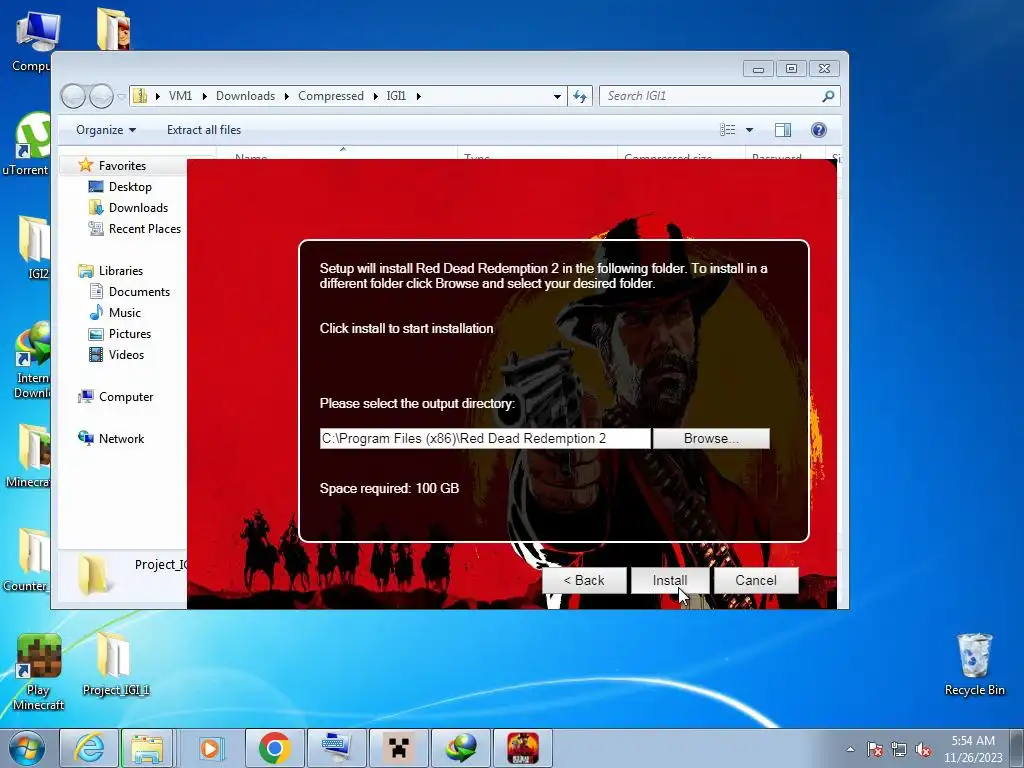This screenshot has height=768, width=1024.
Task: Cancel the Red Dead Redemption 2 setup
Action: tap(756, 580)
